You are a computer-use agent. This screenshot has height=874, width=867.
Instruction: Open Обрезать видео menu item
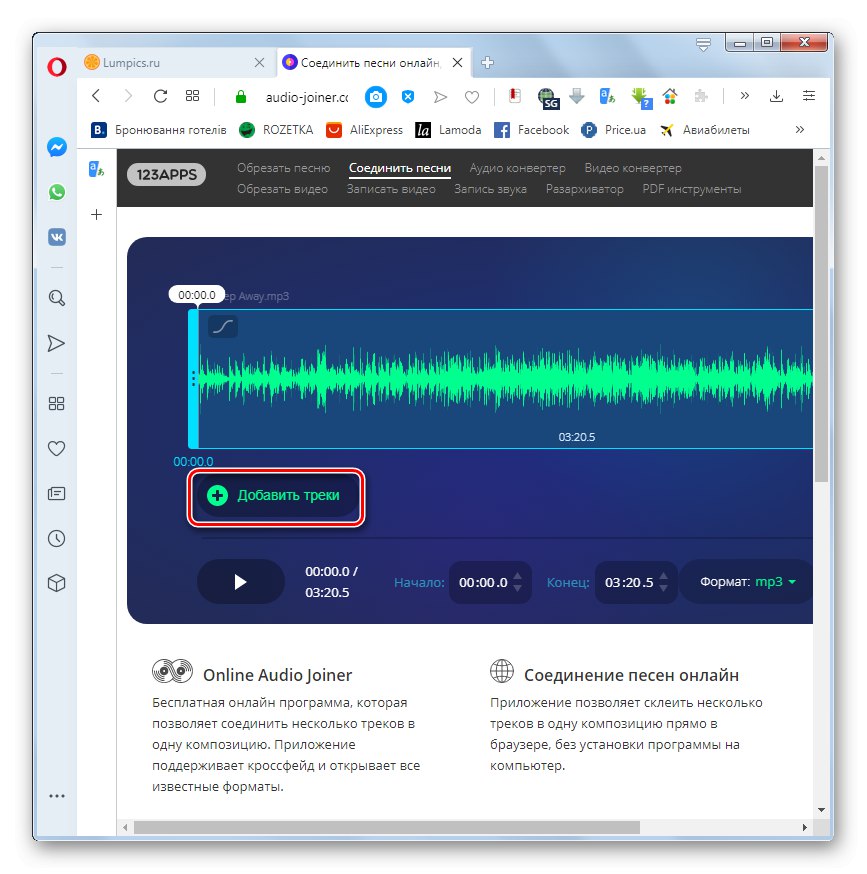tap(282, 189)
